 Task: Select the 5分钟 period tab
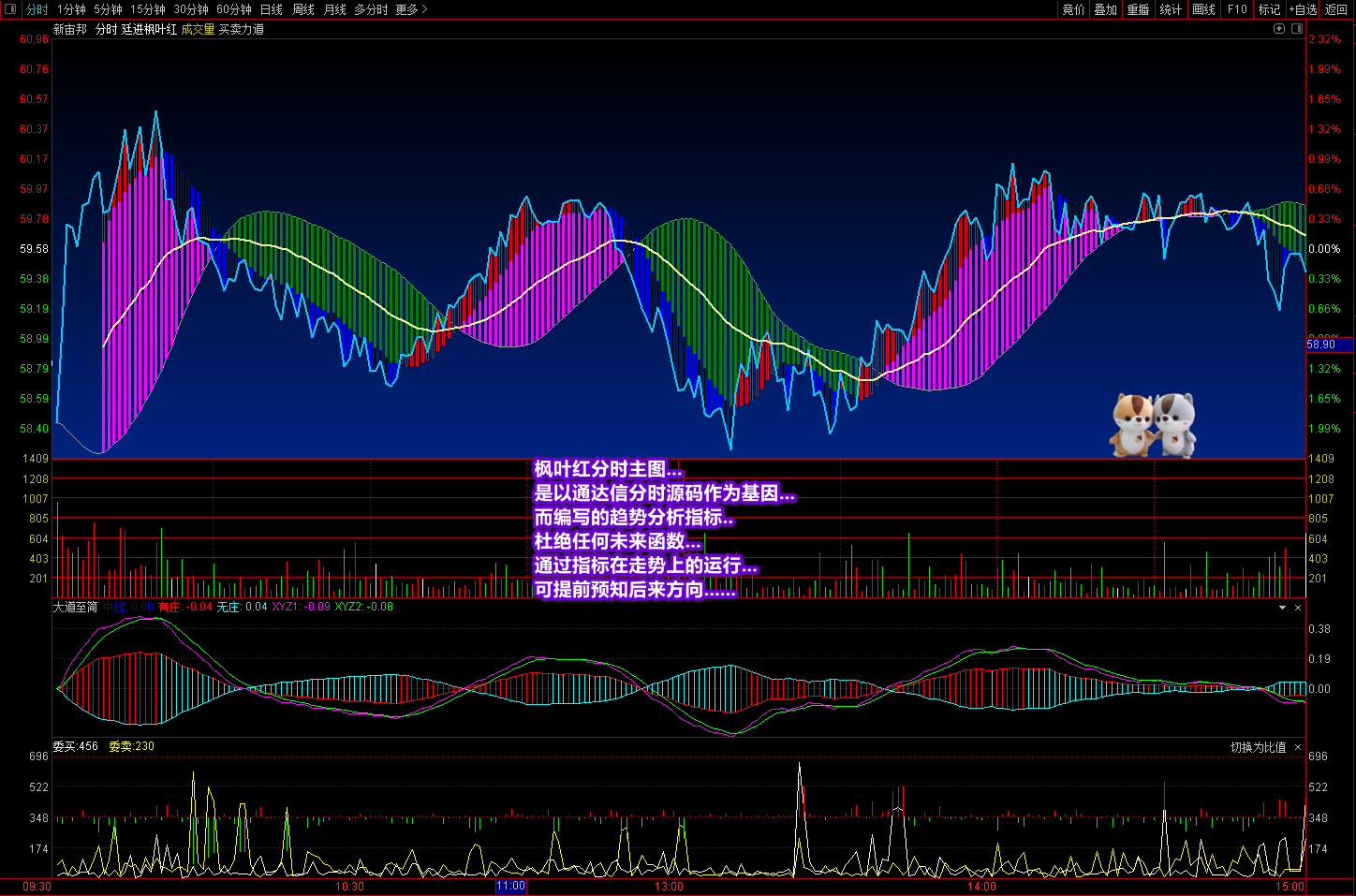(108, 9)
